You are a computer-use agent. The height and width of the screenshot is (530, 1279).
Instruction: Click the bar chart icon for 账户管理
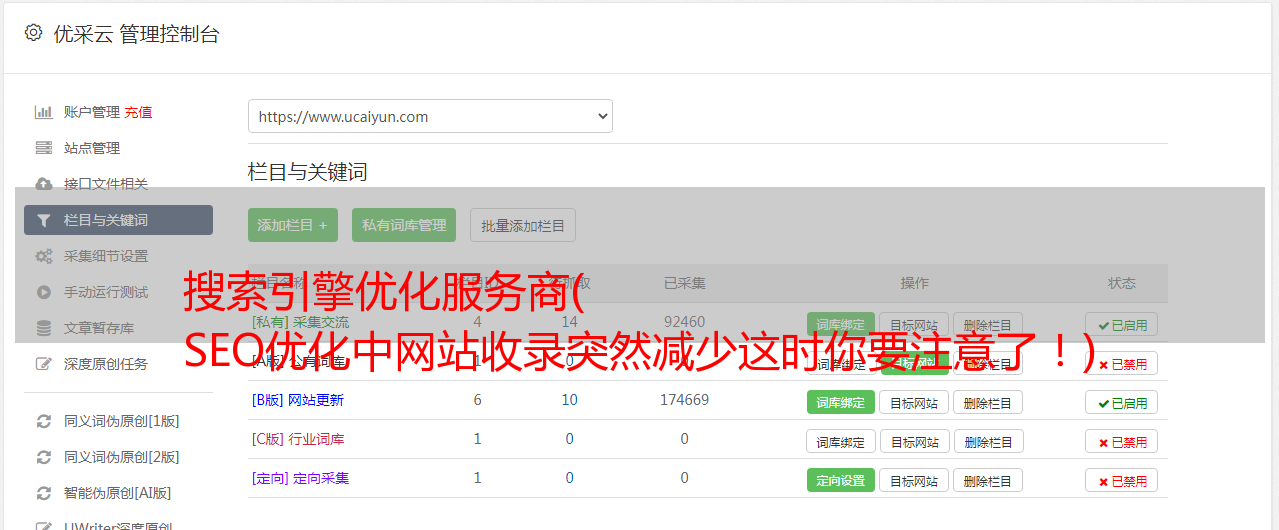44,112
